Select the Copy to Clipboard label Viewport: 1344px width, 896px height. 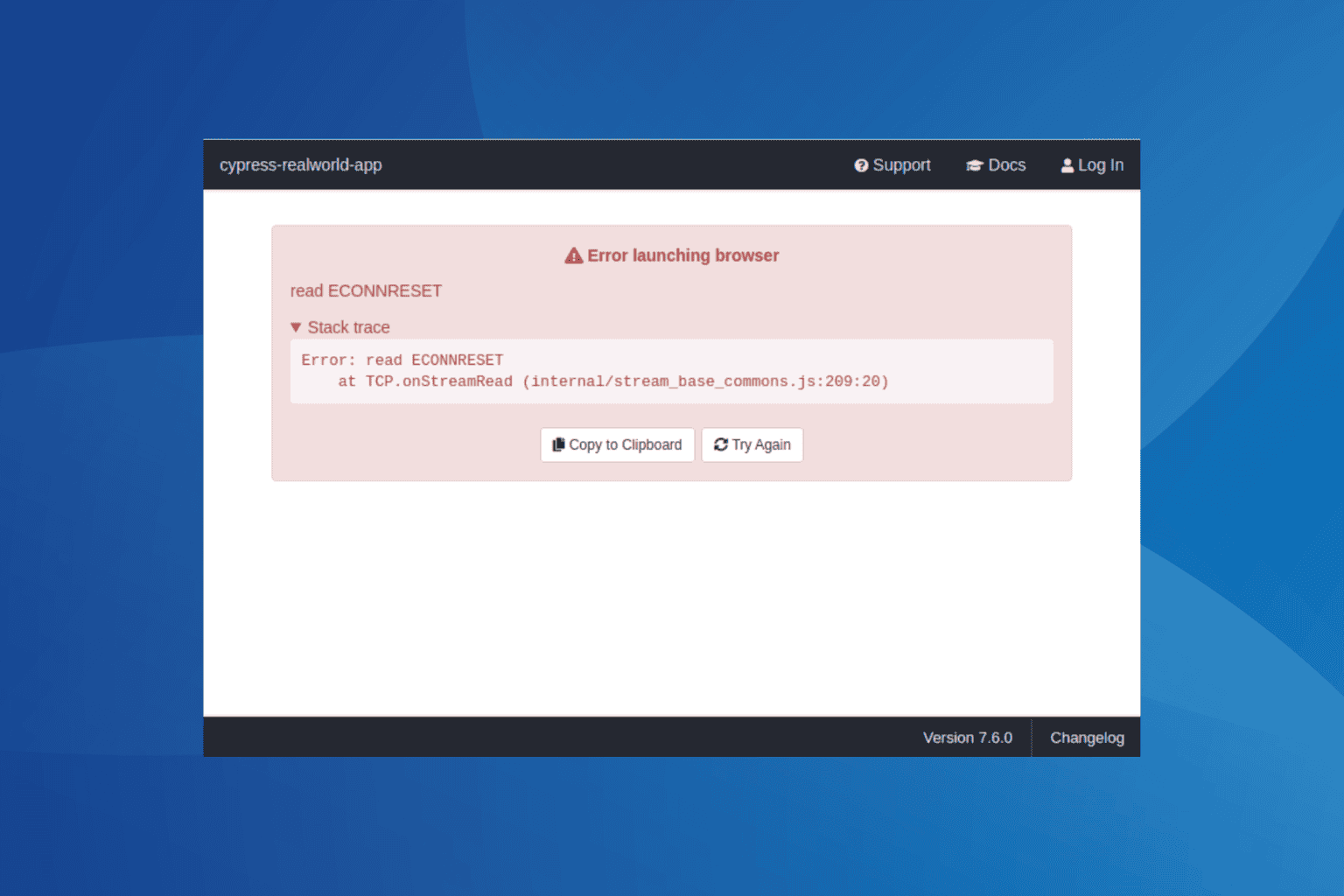626,444
